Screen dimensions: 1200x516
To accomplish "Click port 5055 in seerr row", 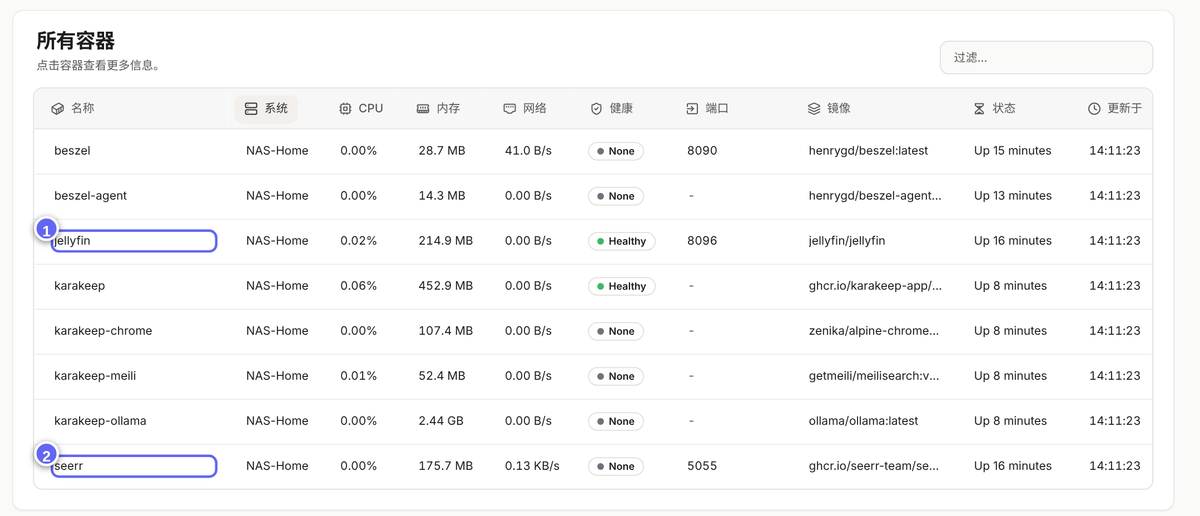I will (702, 466).
